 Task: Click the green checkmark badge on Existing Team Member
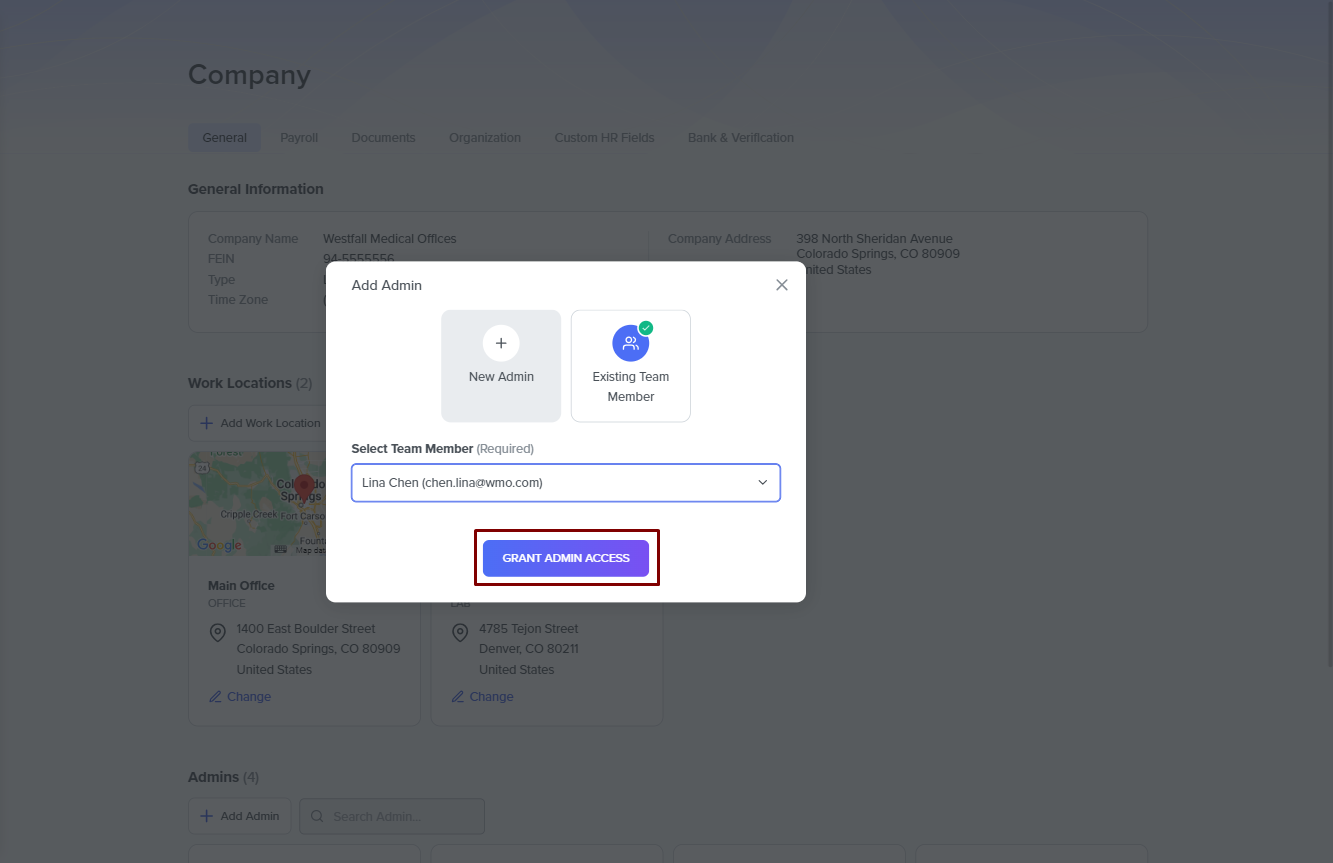point(646,328)
